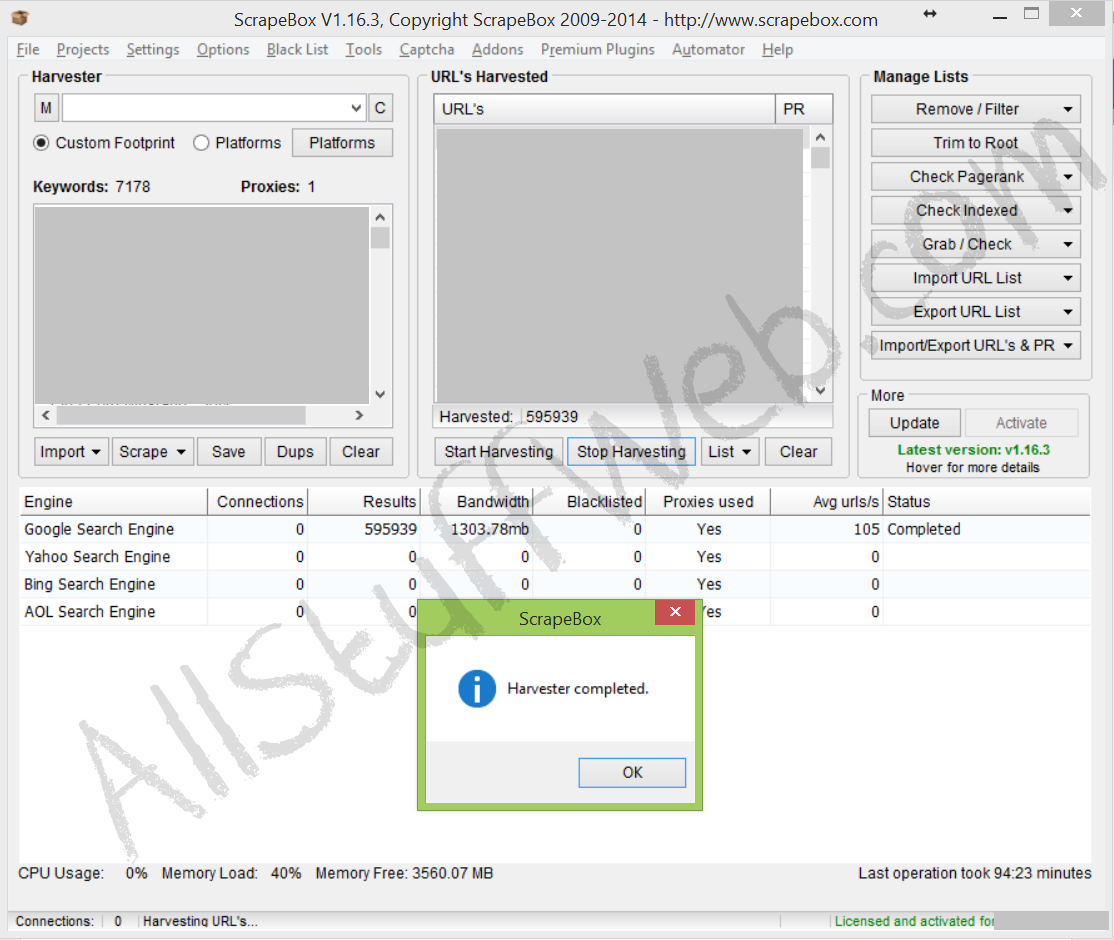The height and width of the screenshot is (940, 1114).
Task: Open the footprint combo box dropdown arrow
Action: 356,108
